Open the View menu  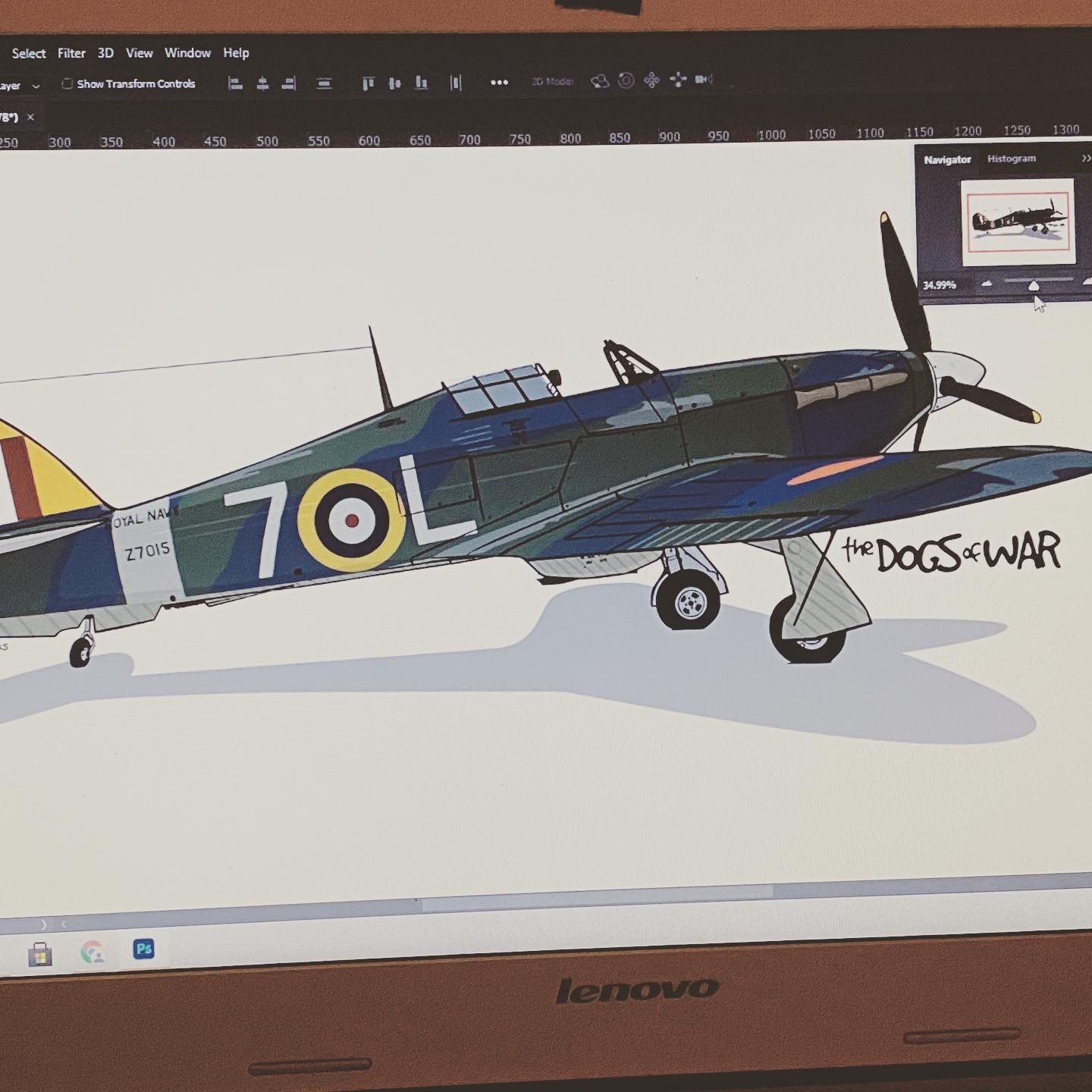click(x=139, y=53)
